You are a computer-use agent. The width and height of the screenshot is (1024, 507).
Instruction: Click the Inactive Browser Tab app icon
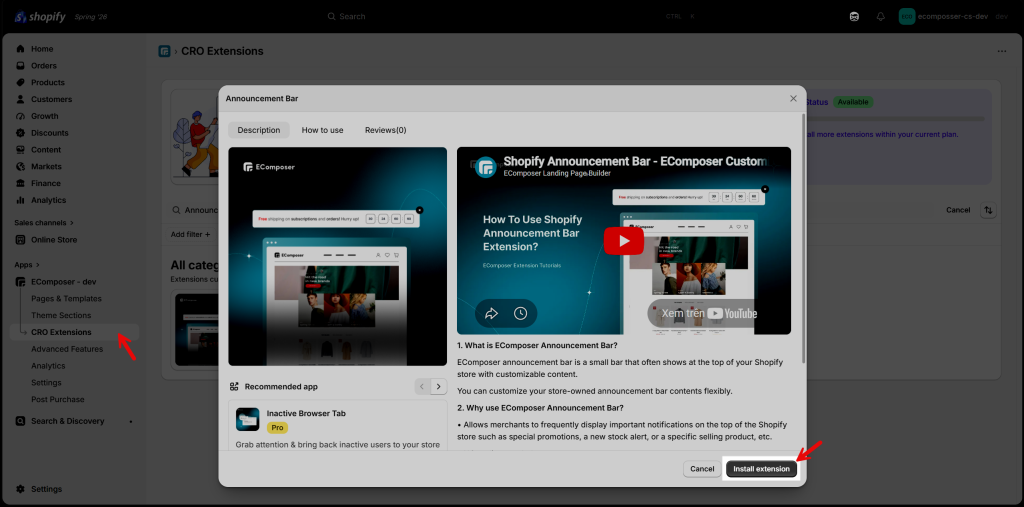pos(248,419)
